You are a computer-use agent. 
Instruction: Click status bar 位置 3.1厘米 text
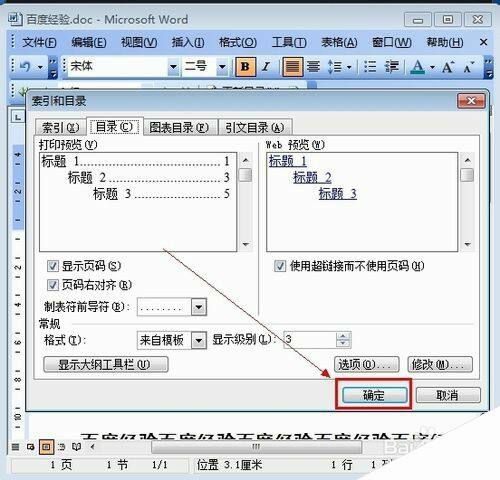[x=229, y=465]
